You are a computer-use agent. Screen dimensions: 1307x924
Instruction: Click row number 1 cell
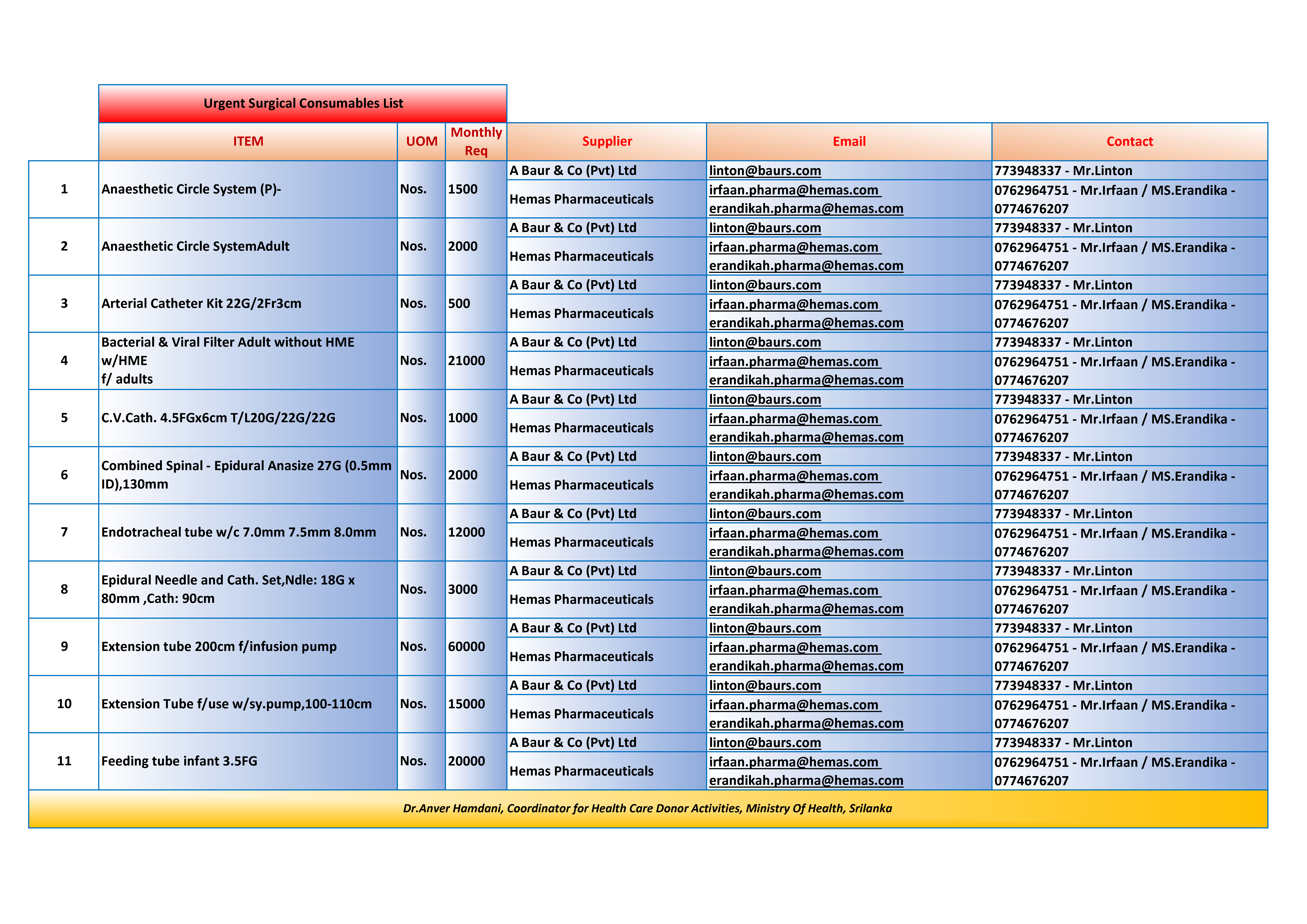(x=64, y=189)
